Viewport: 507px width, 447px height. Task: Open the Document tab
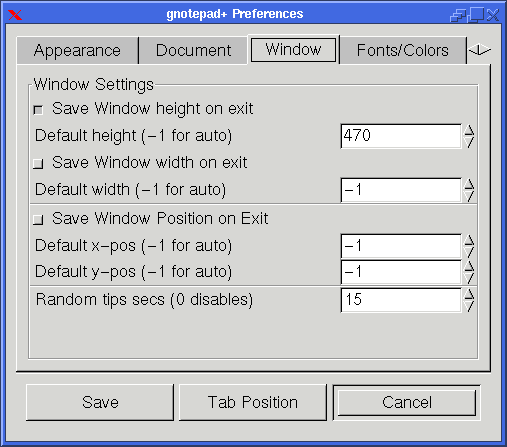pyautogui.click(x=193, y=51)
